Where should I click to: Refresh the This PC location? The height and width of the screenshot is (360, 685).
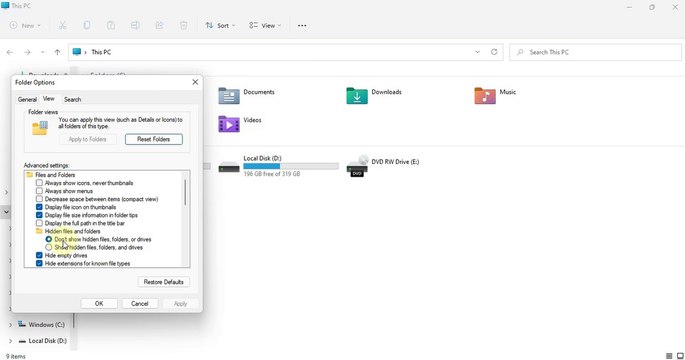494,52
